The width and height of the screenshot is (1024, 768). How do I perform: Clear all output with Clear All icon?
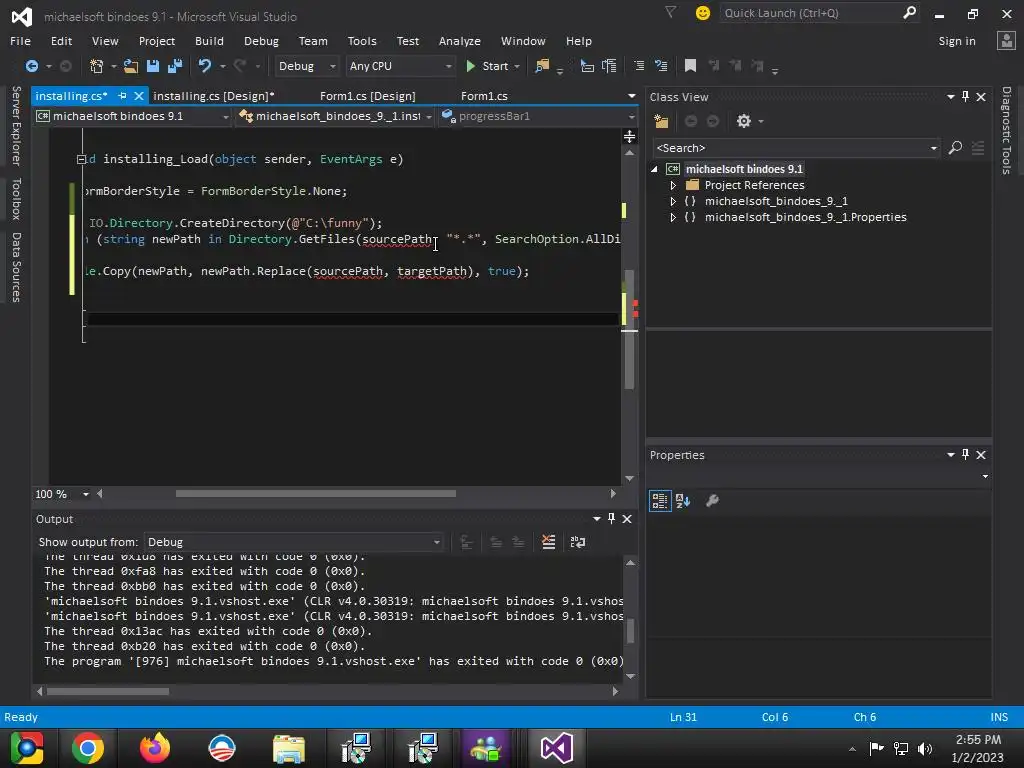coord(549,542)
